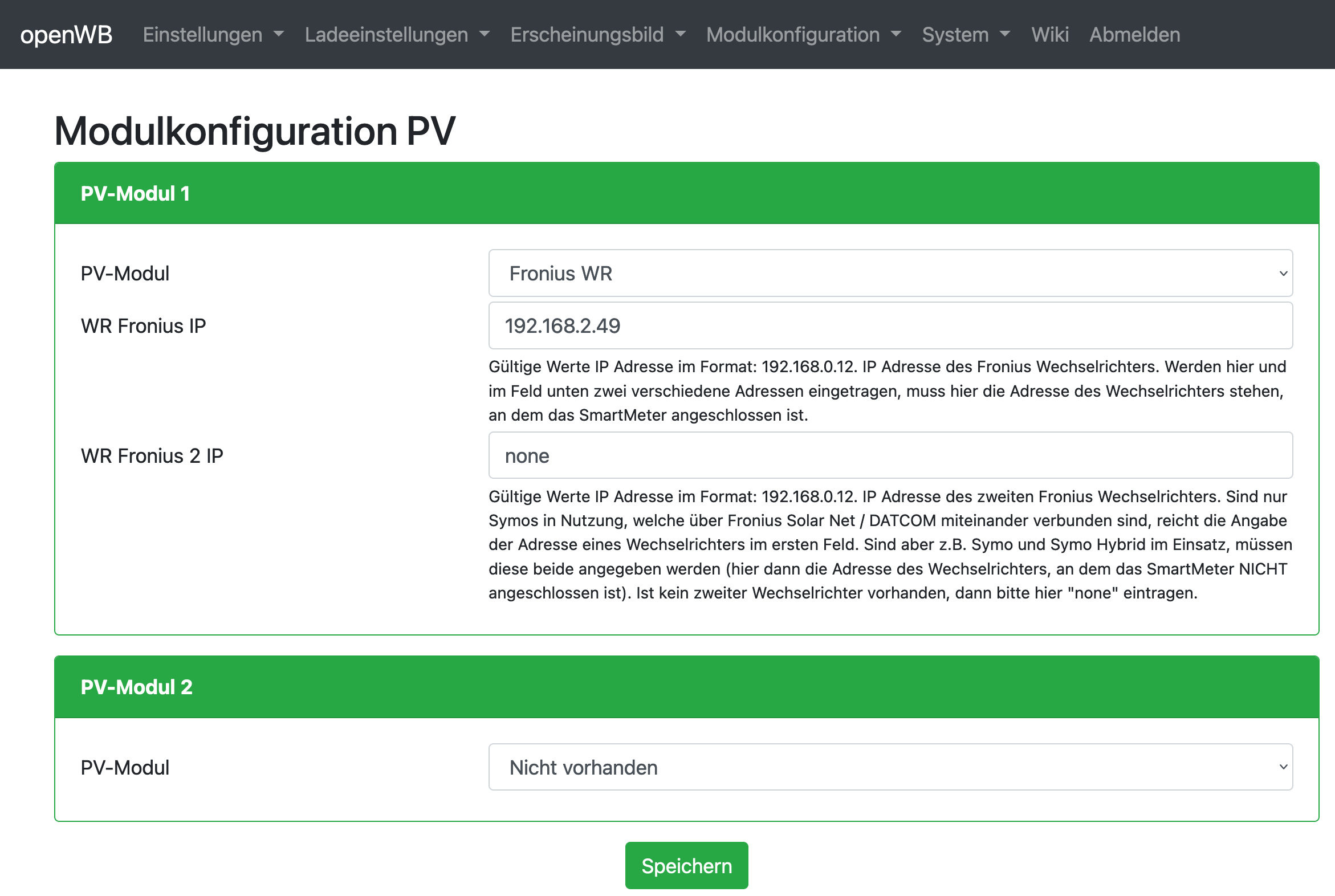This screenshot has height=896, width=1335.
Task: Click the Modulkonfiguration PV page heading
Action: click(x=254, y=131)
